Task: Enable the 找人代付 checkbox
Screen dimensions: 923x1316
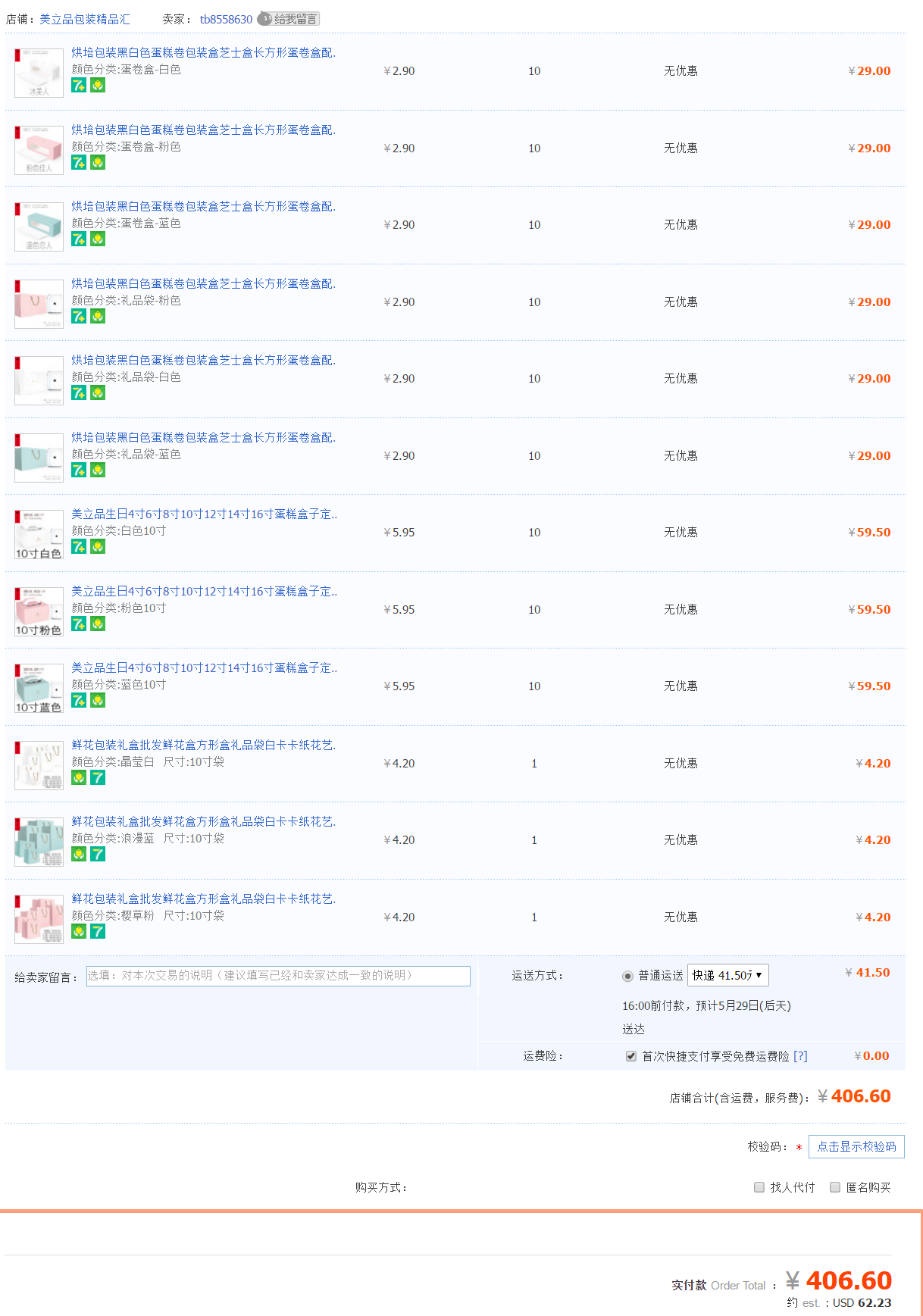Action: click(759, 1187)
